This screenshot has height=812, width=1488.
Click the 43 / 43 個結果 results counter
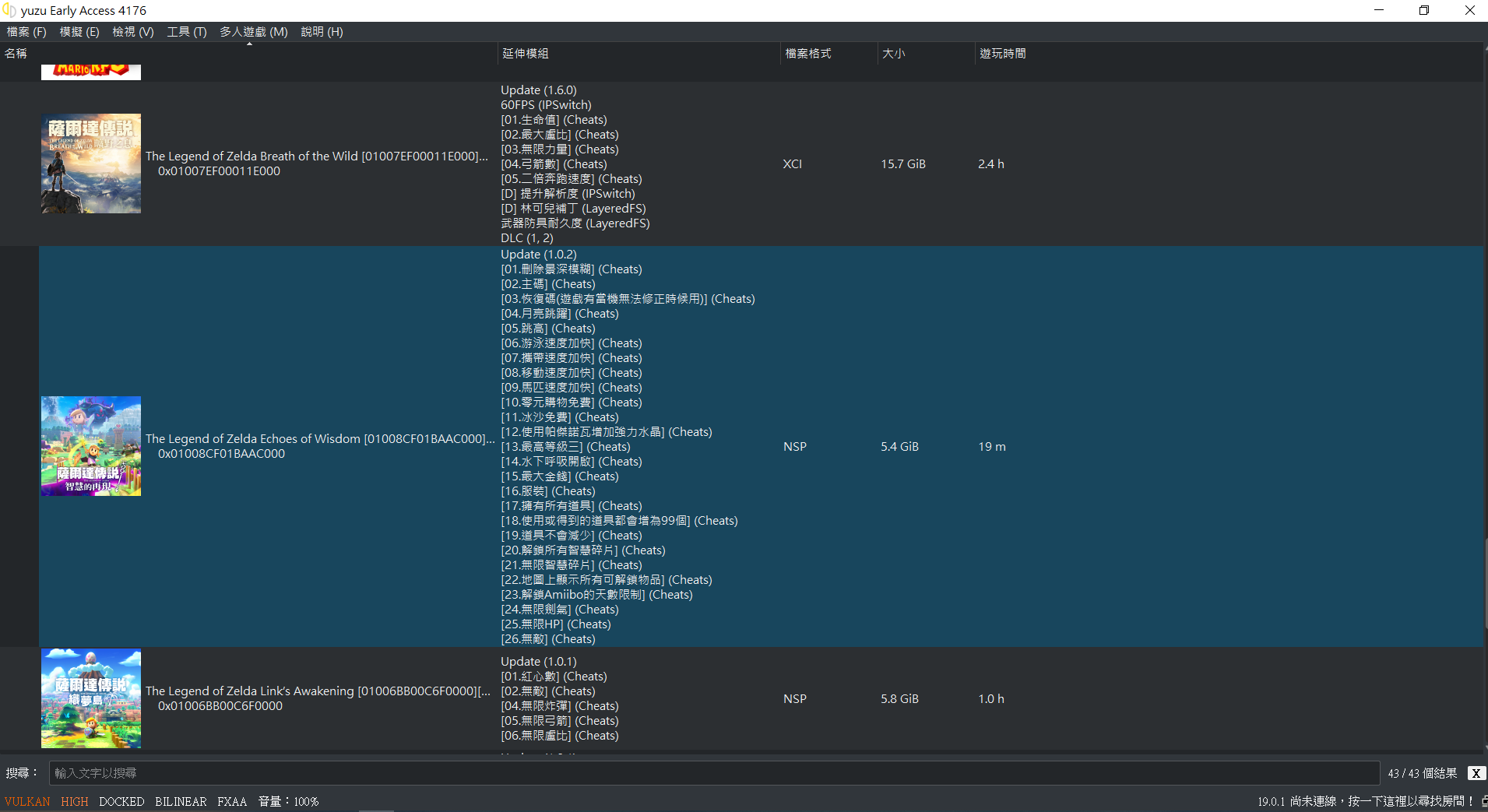[1423, 773]
